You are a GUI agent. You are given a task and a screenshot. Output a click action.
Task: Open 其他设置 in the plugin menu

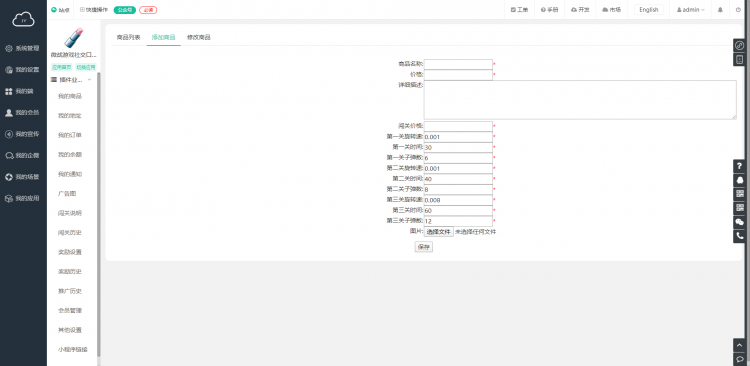tap(70, 330)
